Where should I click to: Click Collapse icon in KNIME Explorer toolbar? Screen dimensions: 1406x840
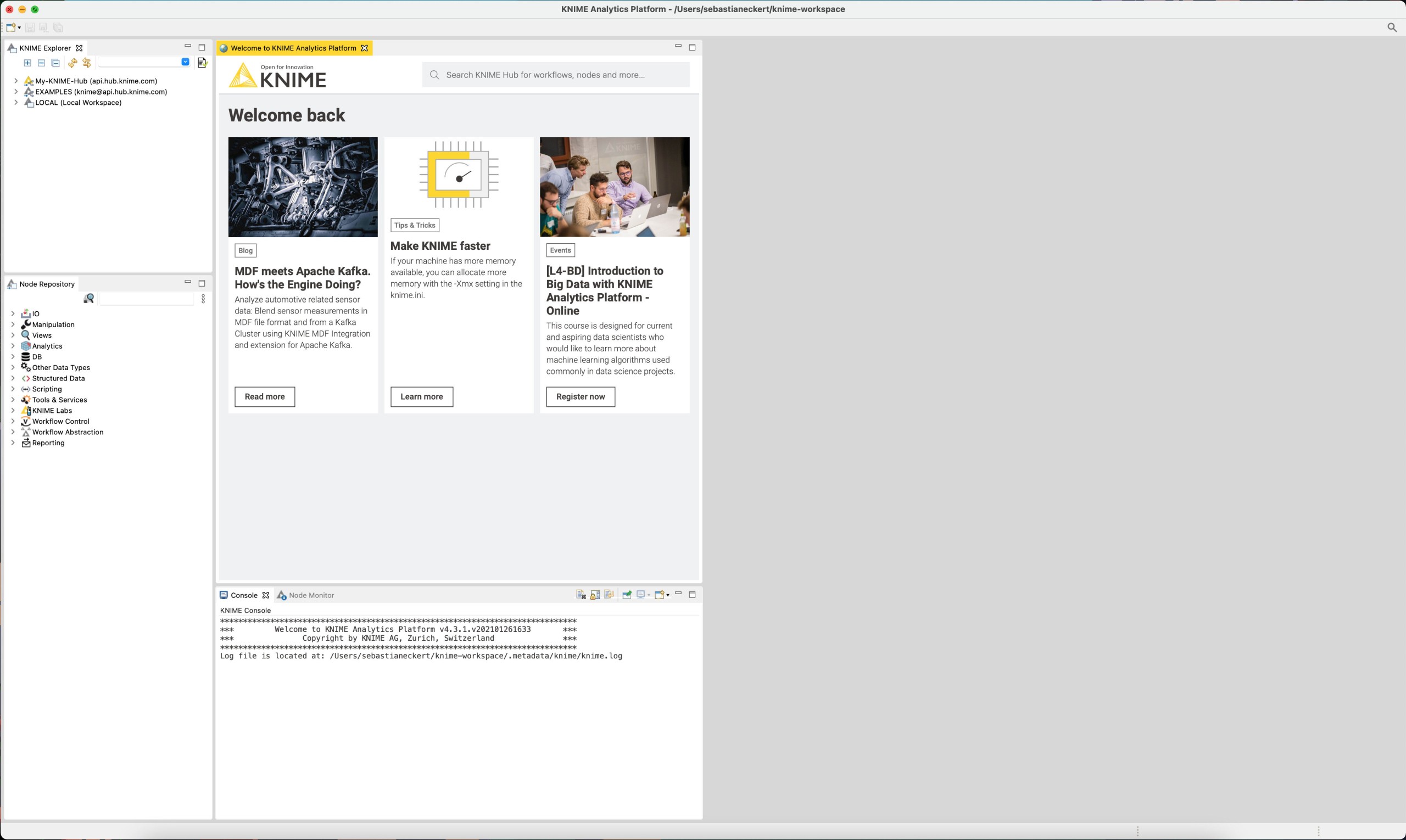[x=41, y=63]
